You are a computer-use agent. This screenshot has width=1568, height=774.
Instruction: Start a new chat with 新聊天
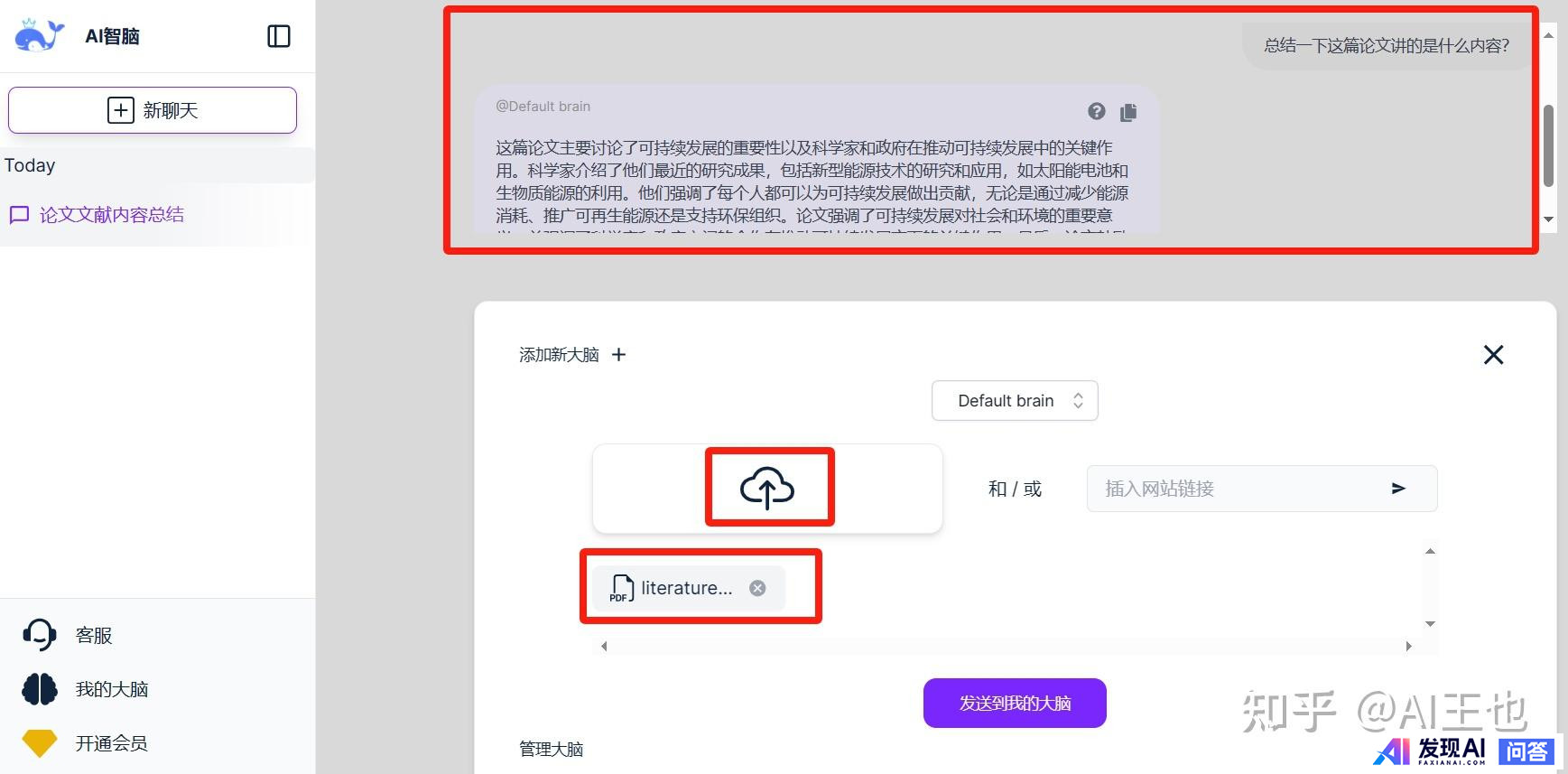(153, 110)
